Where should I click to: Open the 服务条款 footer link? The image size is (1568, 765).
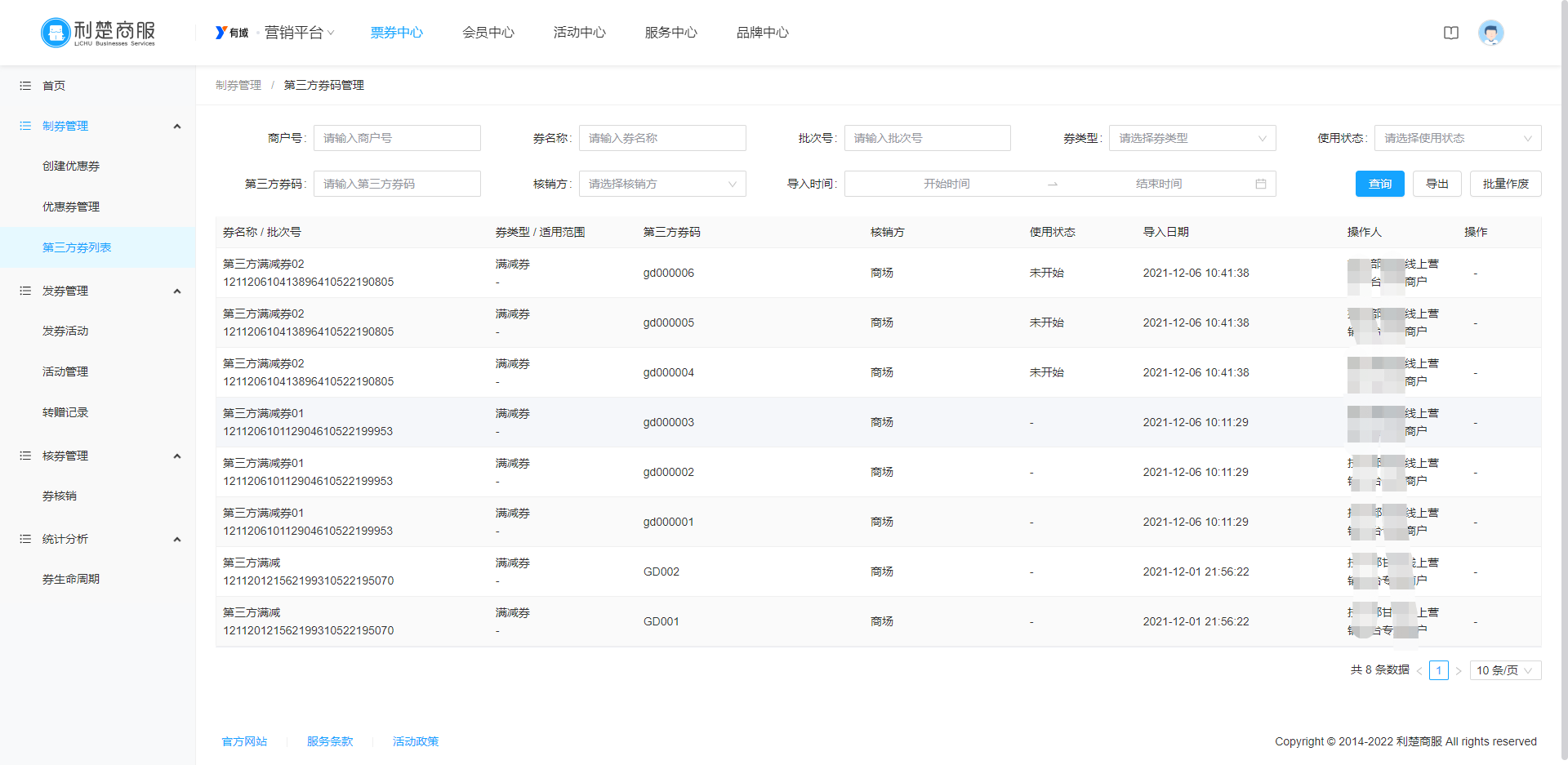coord(330,741)
